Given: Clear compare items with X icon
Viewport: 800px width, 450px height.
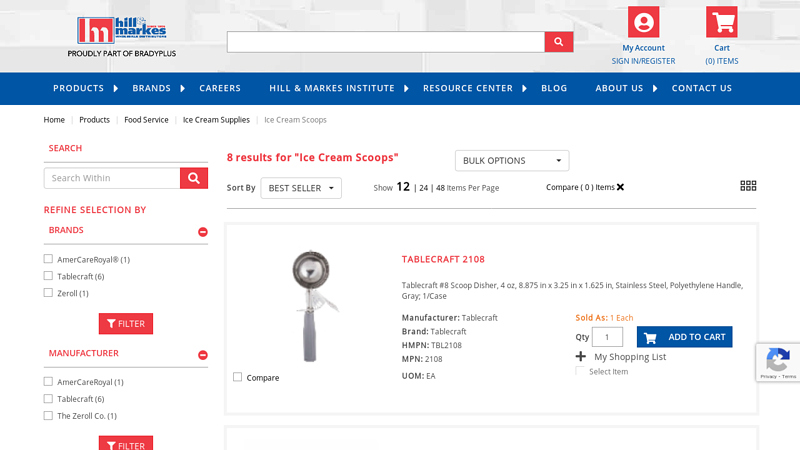Looking at the screenshot, I should tap(620, 187).
